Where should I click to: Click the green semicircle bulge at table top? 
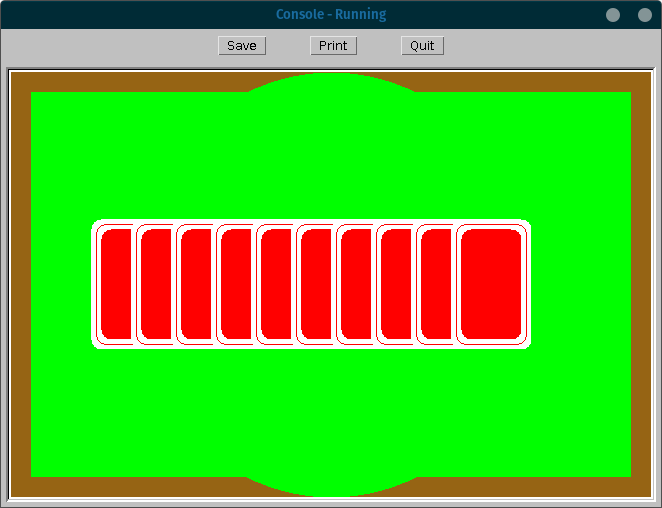coord(331,82)
